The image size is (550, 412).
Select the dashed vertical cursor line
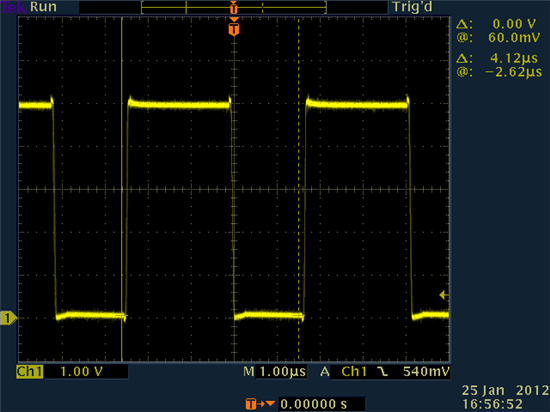click(x=299, y=189)
